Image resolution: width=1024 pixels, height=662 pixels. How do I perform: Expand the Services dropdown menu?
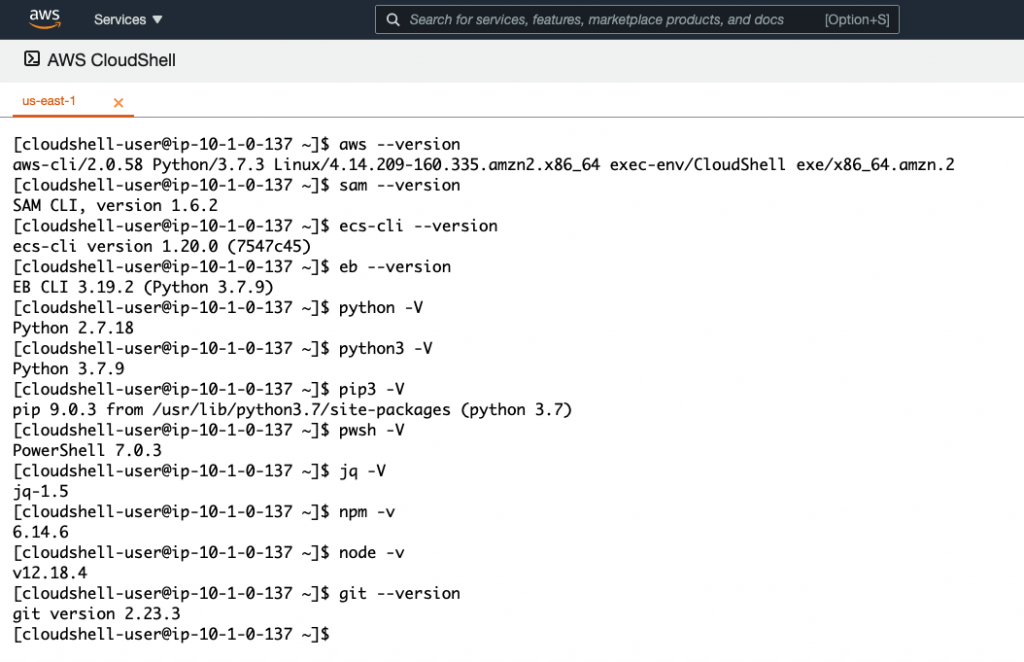[128, 20]
